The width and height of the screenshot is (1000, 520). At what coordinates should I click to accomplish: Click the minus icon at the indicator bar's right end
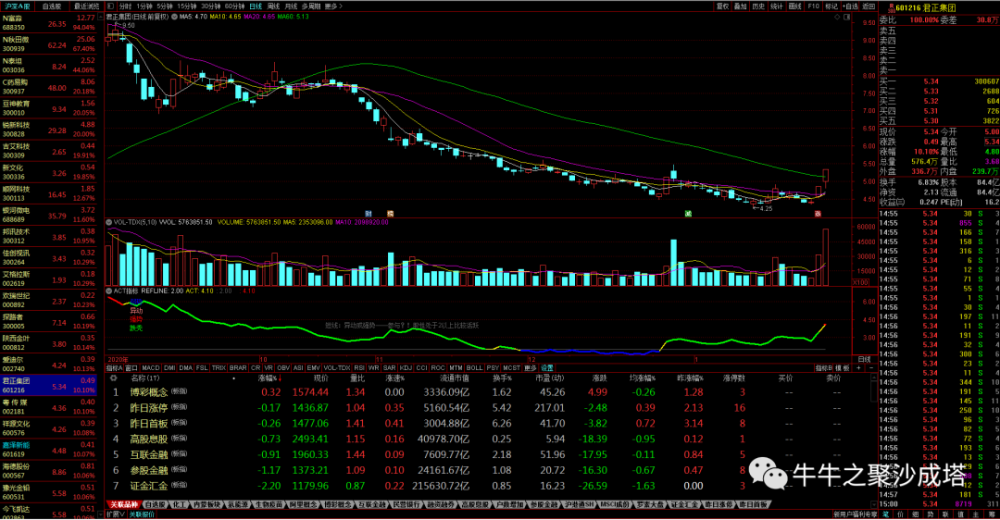coord(871,368)
